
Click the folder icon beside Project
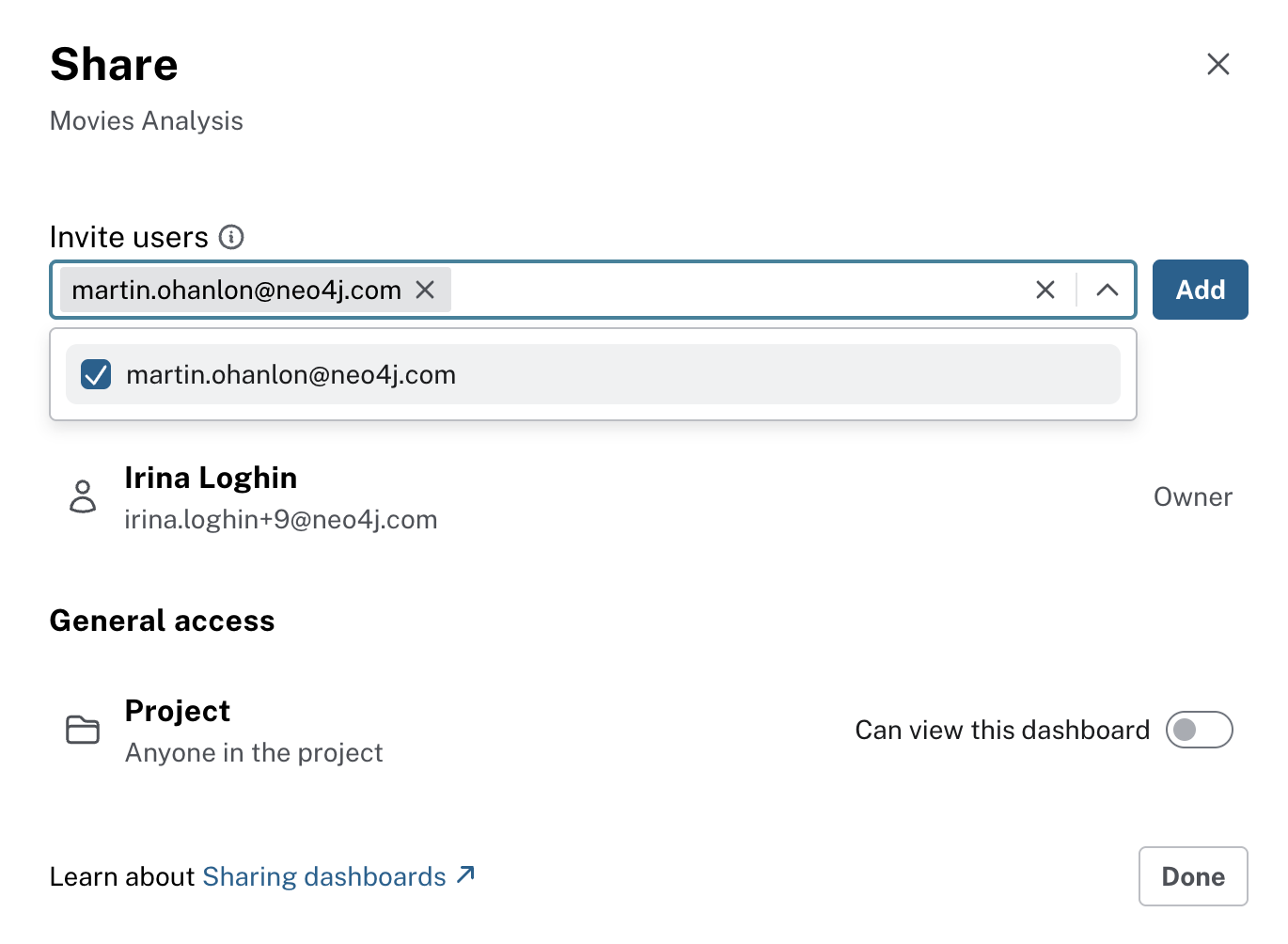tap(82, 731)
